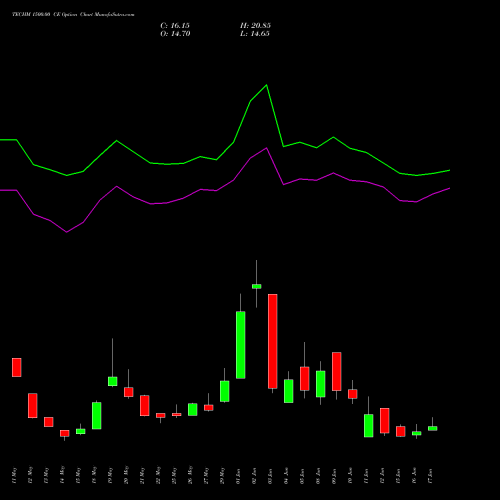
Task: Click the high value "H: 20.85"
Action: coord(255,26)
